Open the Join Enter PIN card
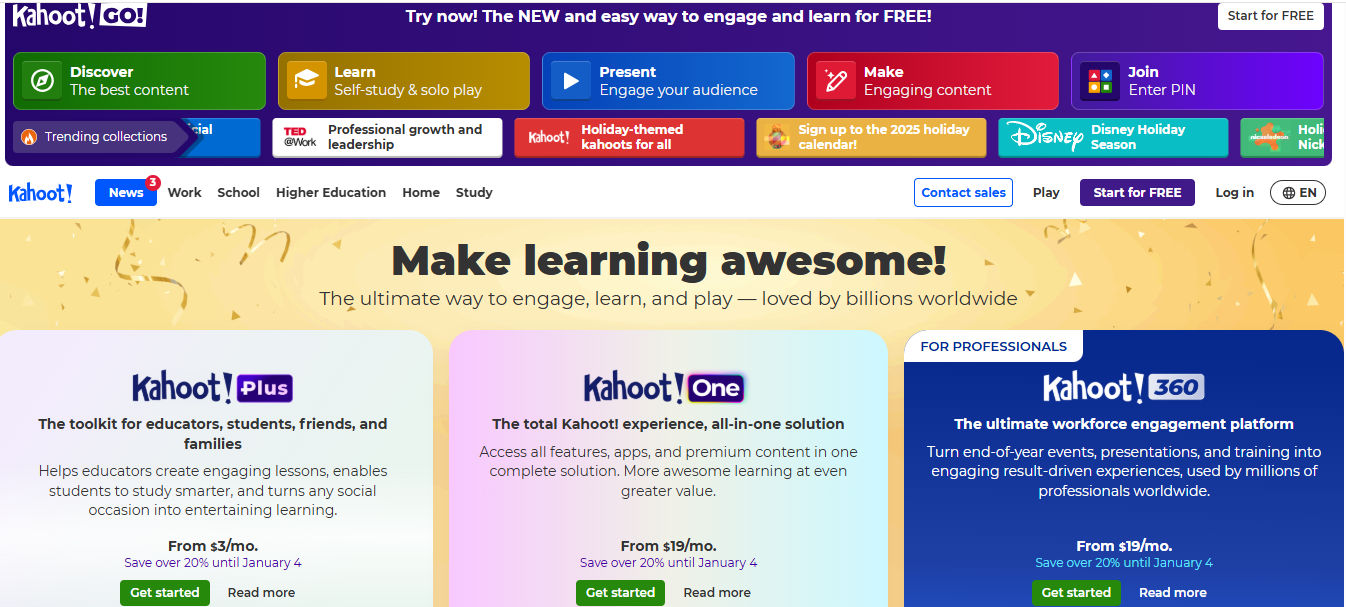1346x607 pixels. pos(1197,81)
